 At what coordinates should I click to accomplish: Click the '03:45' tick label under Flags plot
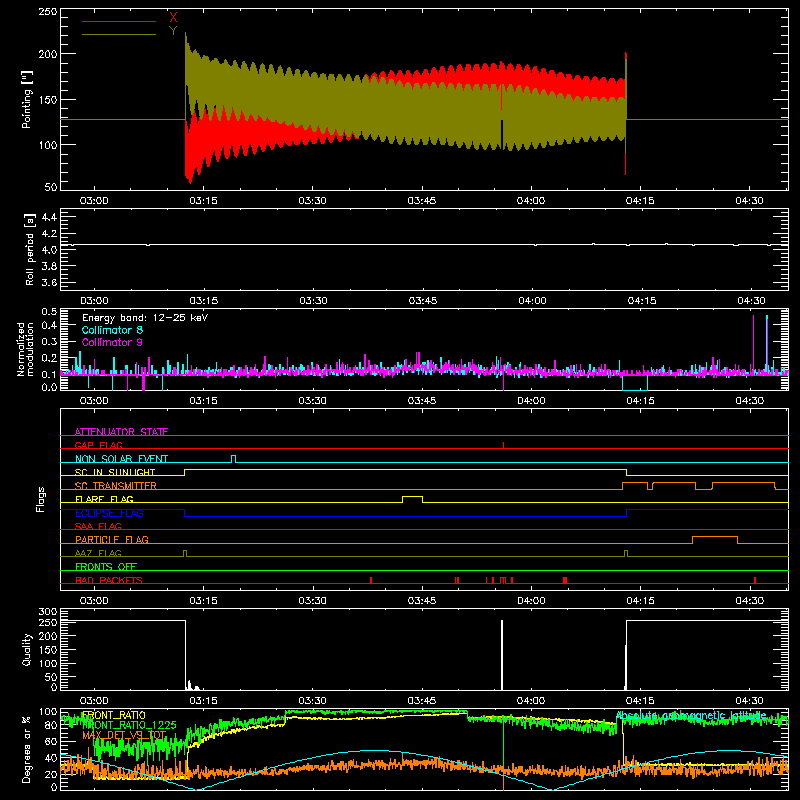[422, 601]
